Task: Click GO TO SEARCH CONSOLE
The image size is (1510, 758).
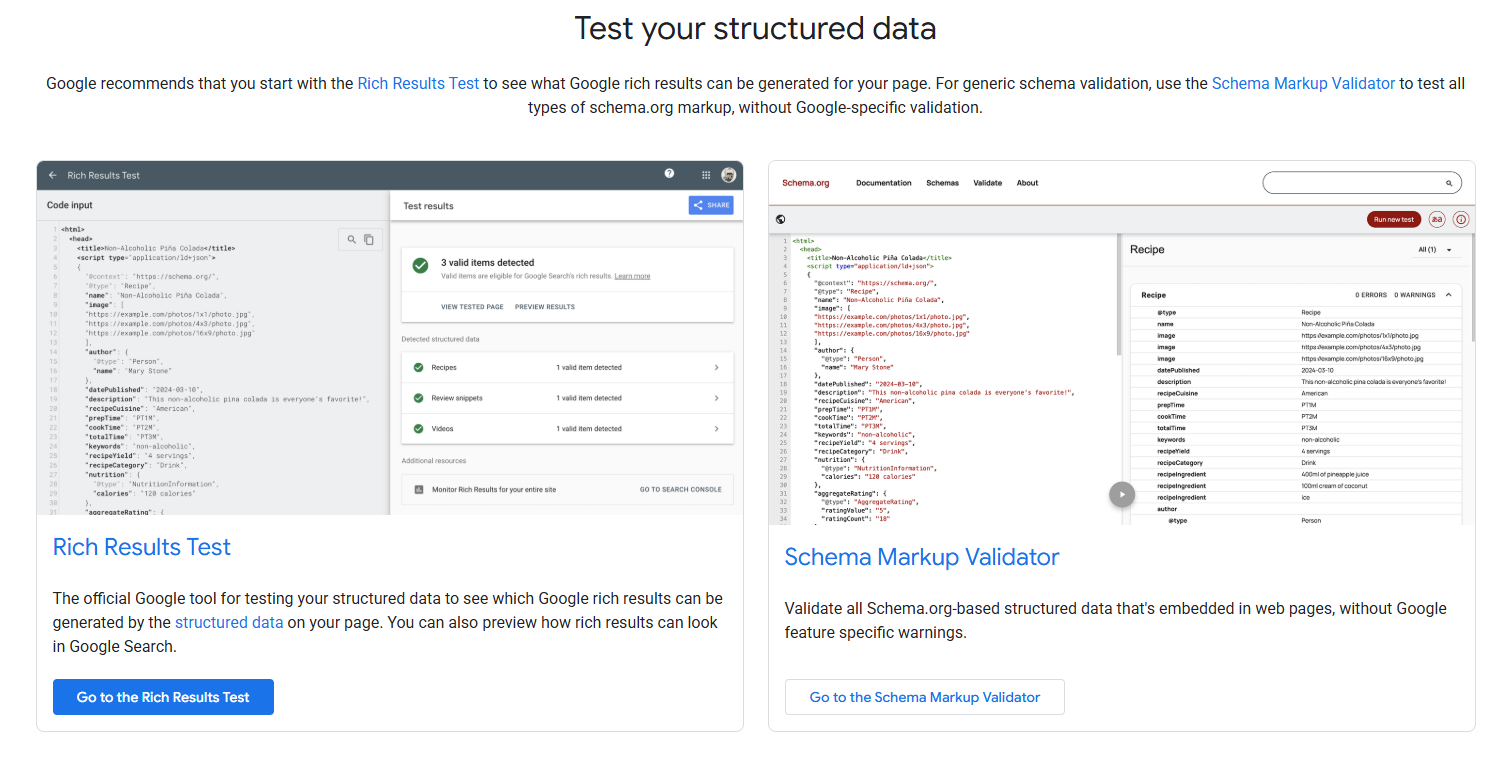Action: 680,490
